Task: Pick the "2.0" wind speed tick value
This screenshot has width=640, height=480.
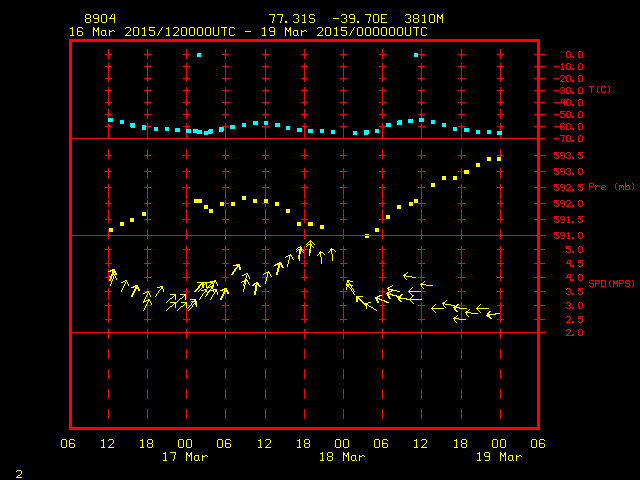Action: [574, 333]
